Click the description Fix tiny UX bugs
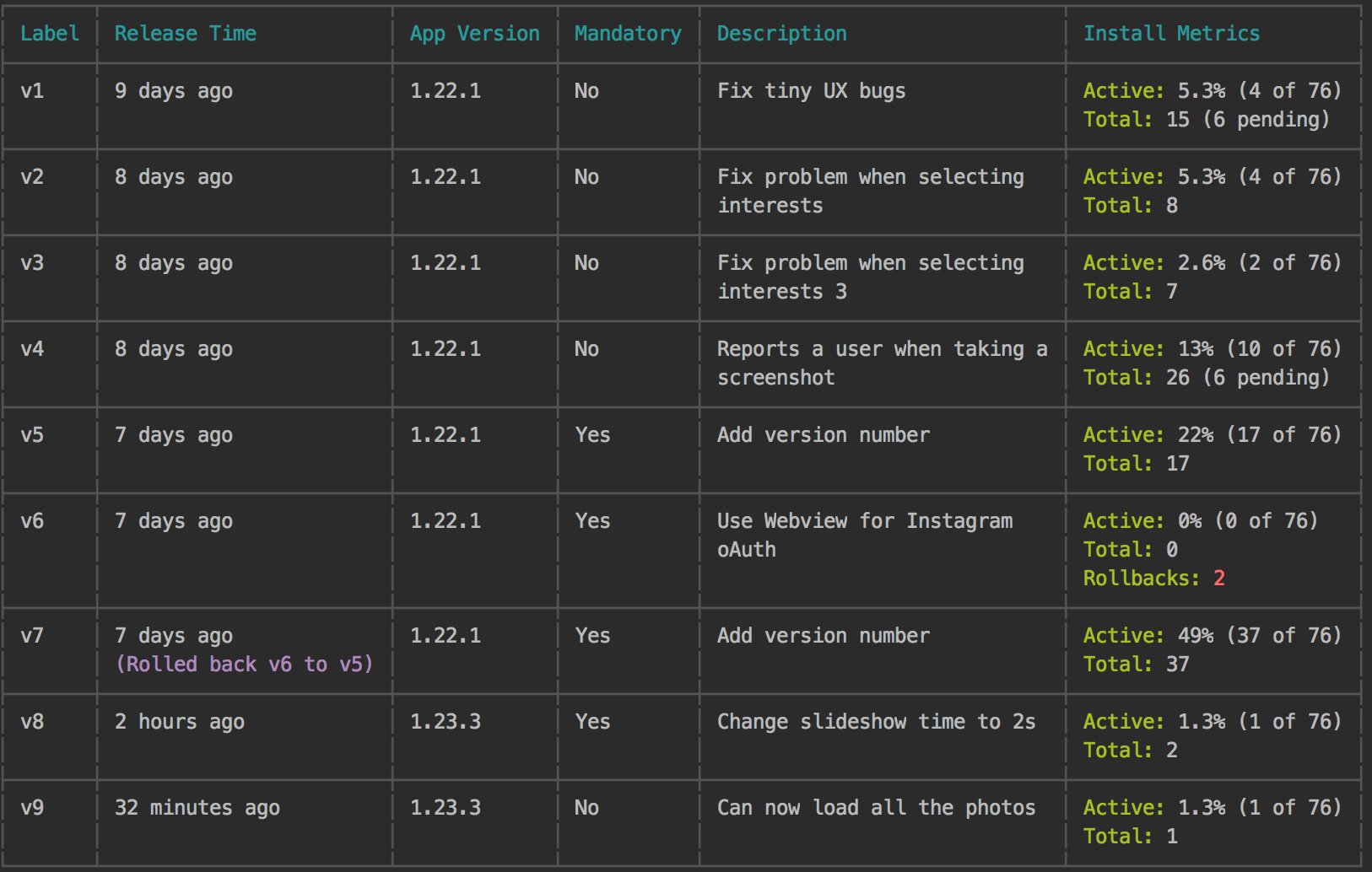The height and width of the screenshot is (872, 1372). (x=812, y=91)
